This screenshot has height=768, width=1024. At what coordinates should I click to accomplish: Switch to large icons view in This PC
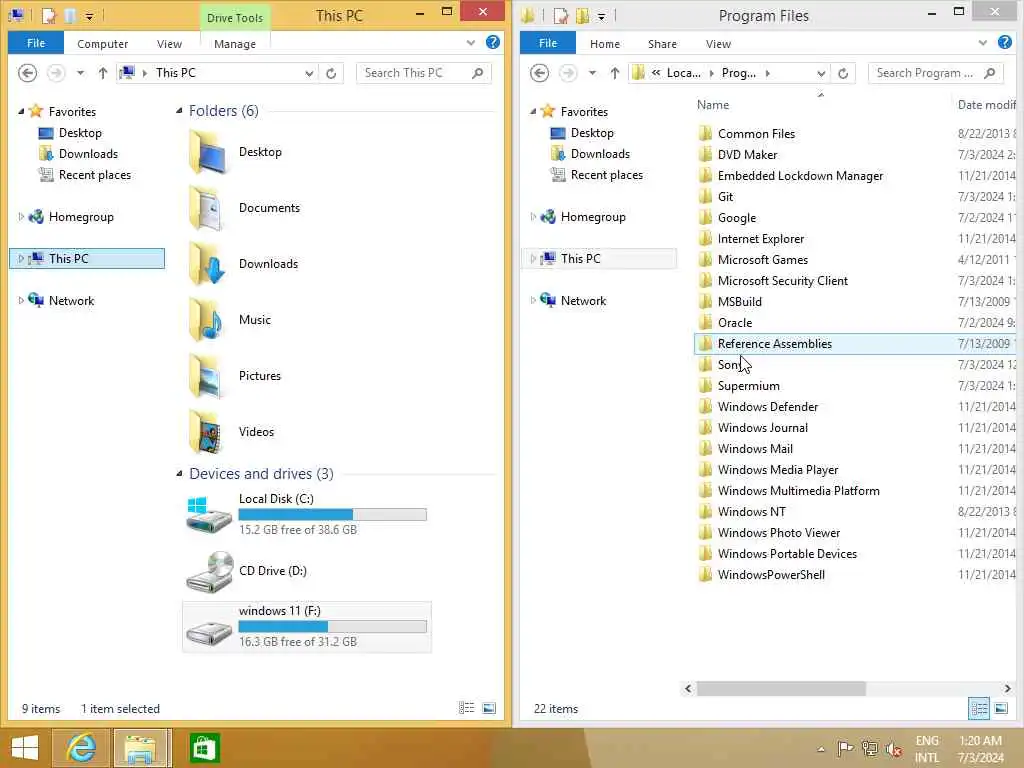click(489, 708)
